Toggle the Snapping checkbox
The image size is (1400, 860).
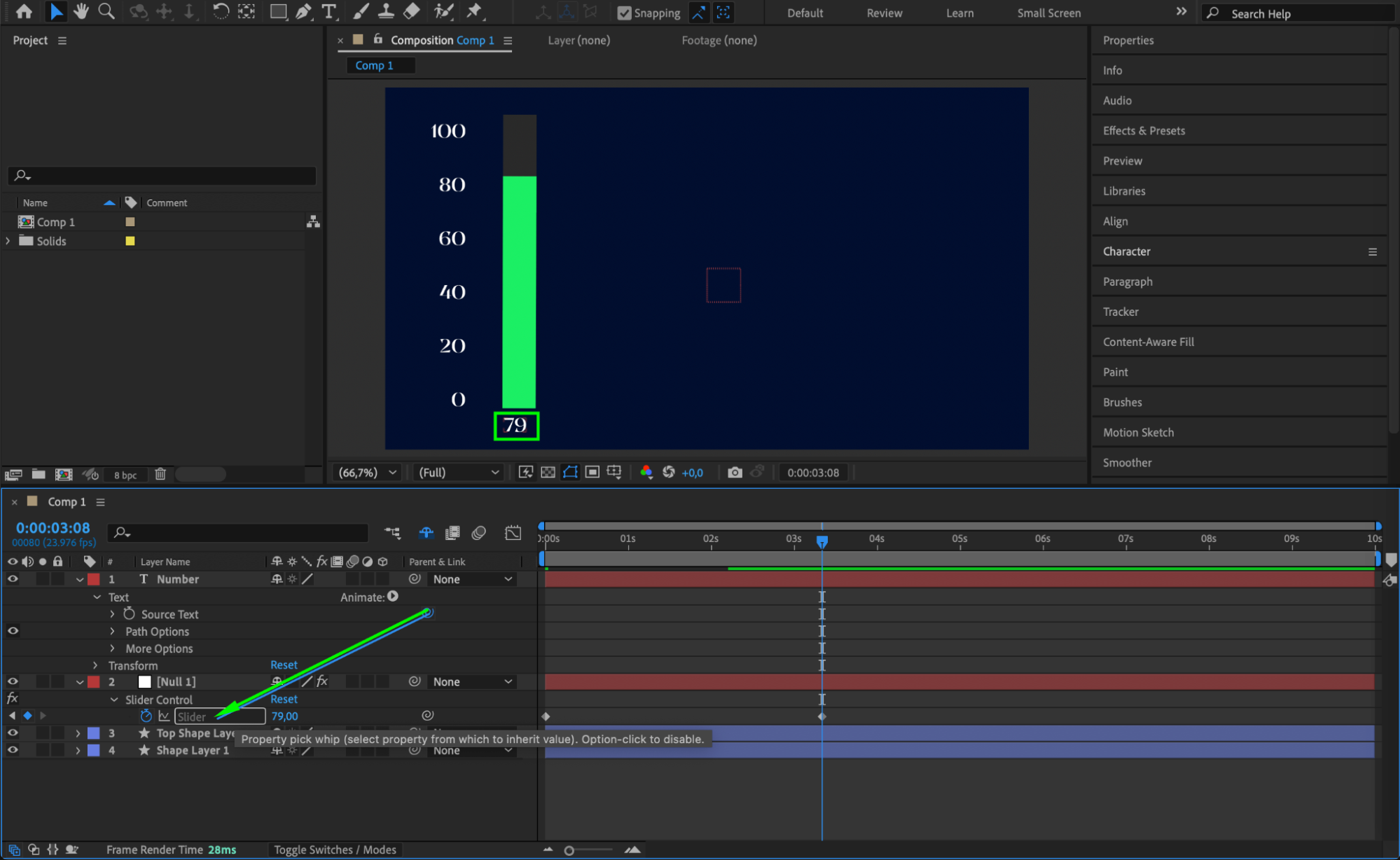(x=624, y=13)
